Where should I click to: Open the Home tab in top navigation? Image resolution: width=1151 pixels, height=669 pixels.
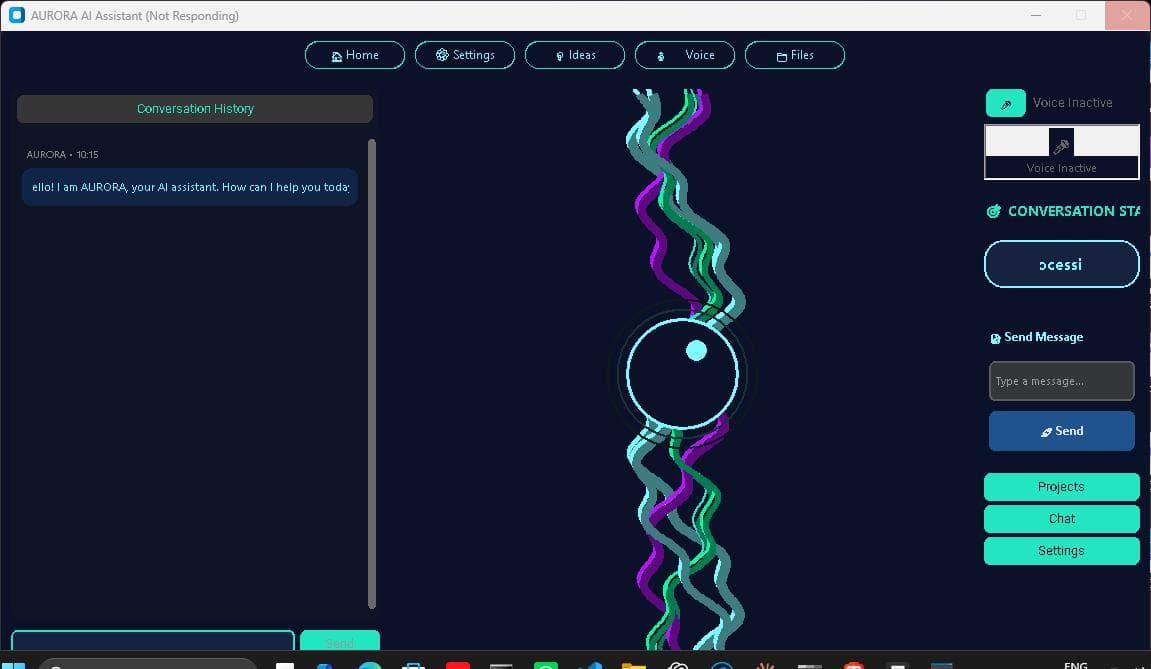coord(355,55)
